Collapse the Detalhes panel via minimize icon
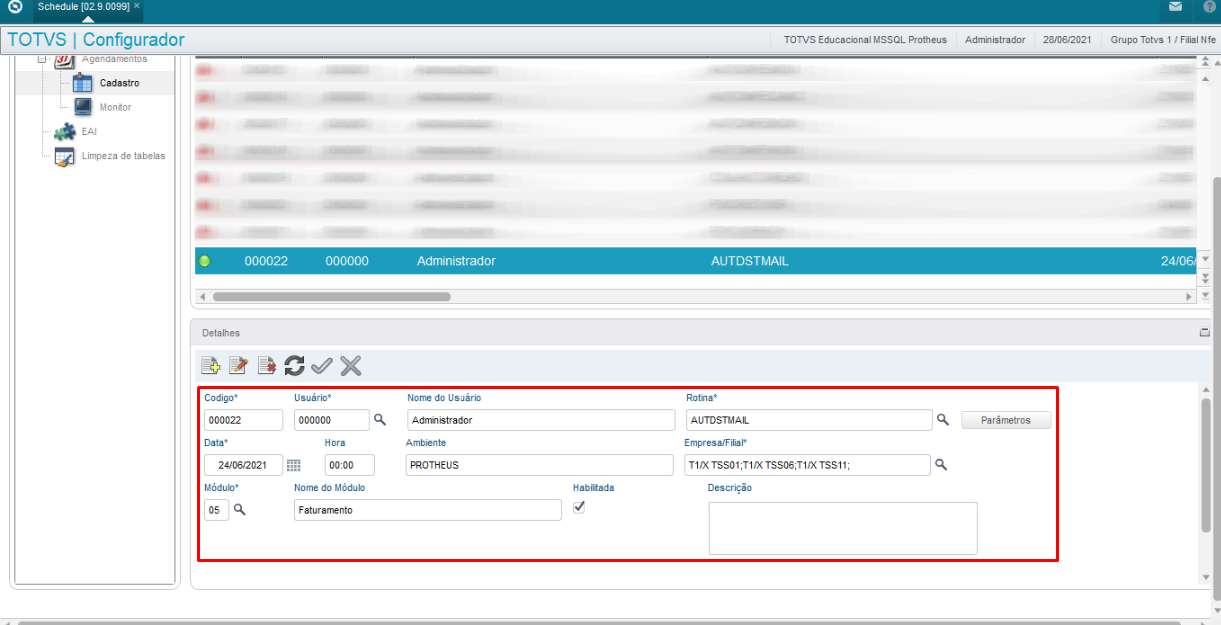Viewport: 1221px width, 625px height. 1204,332
